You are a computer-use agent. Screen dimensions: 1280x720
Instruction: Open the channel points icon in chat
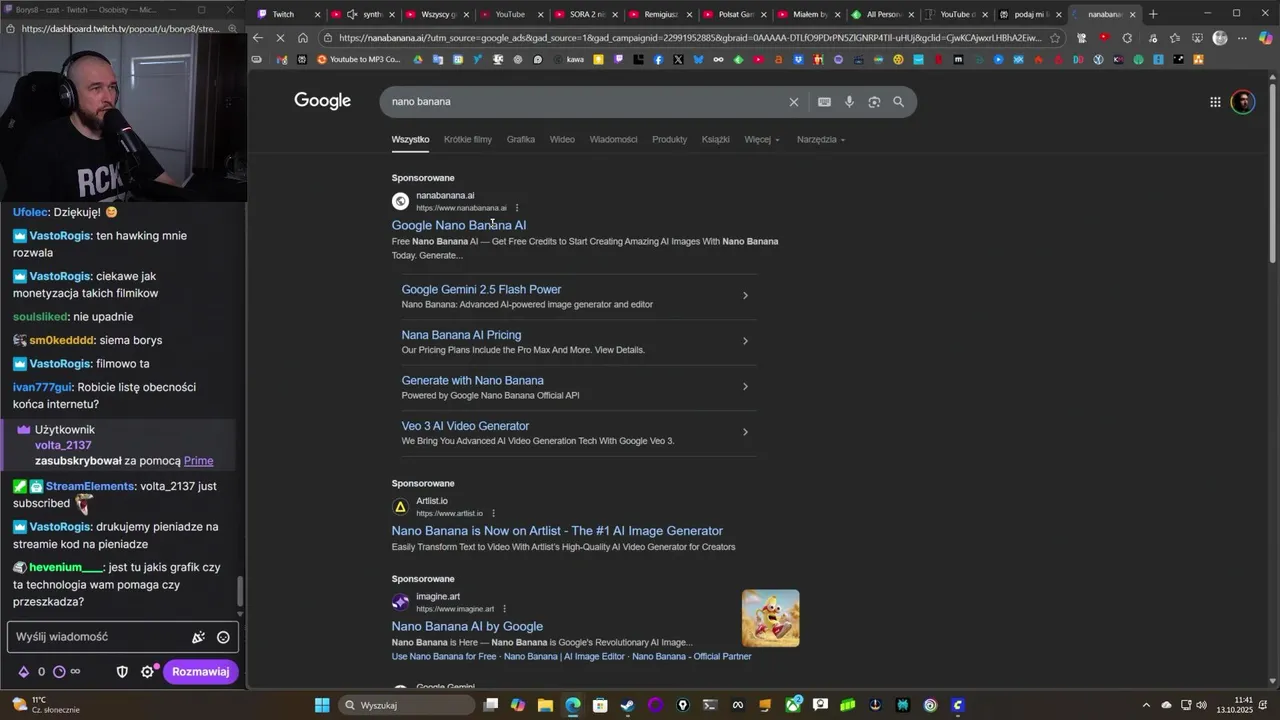point(58,672)
